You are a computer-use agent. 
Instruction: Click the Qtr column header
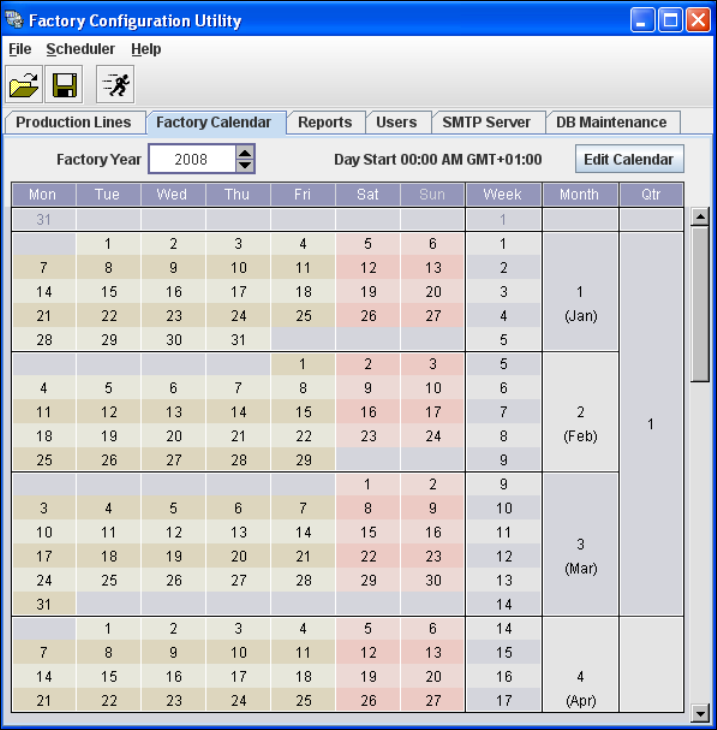pos(651,195)
